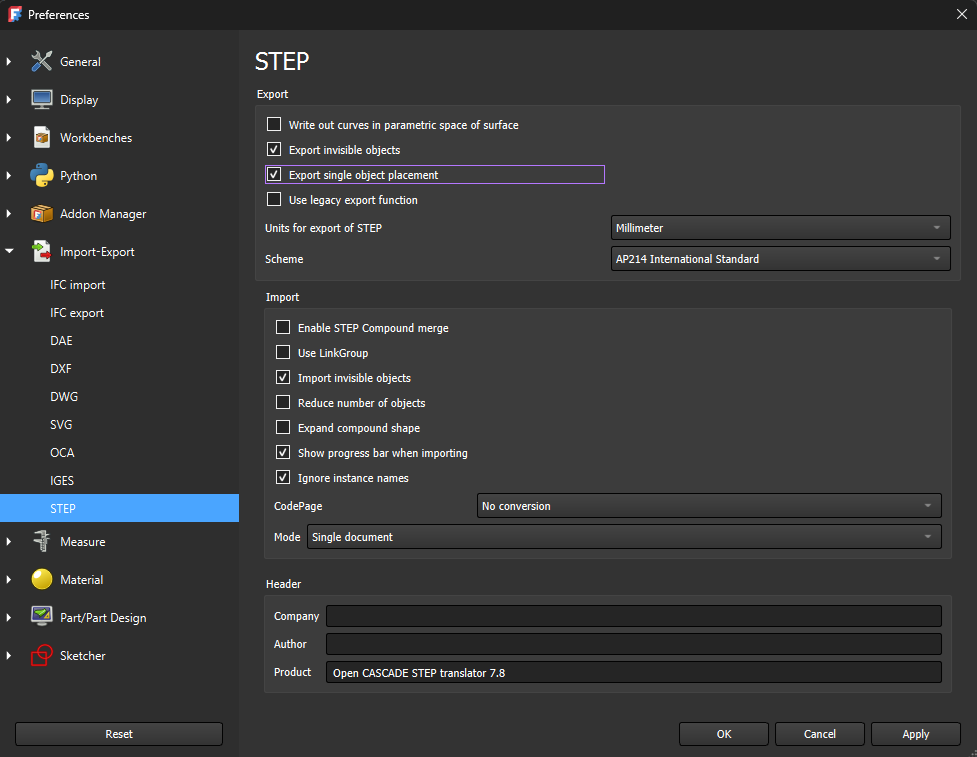This screenshot has width=977, height=757.
Task: Open the Units for export dropdown
Action: point(780,227)
